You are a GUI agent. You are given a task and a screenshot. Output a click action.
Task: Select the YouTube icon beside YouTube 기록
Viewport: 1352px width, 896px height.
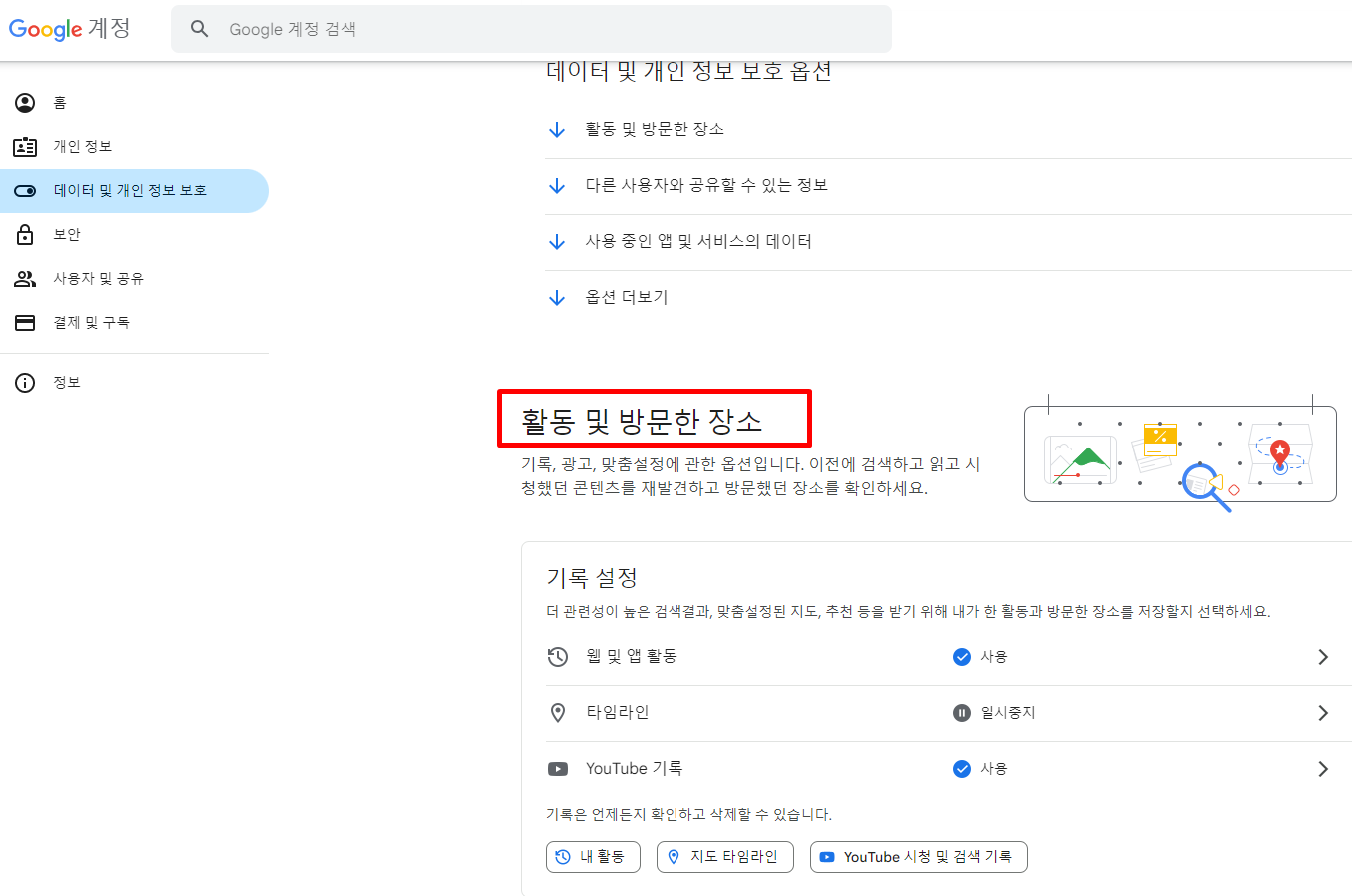(558, 768)
